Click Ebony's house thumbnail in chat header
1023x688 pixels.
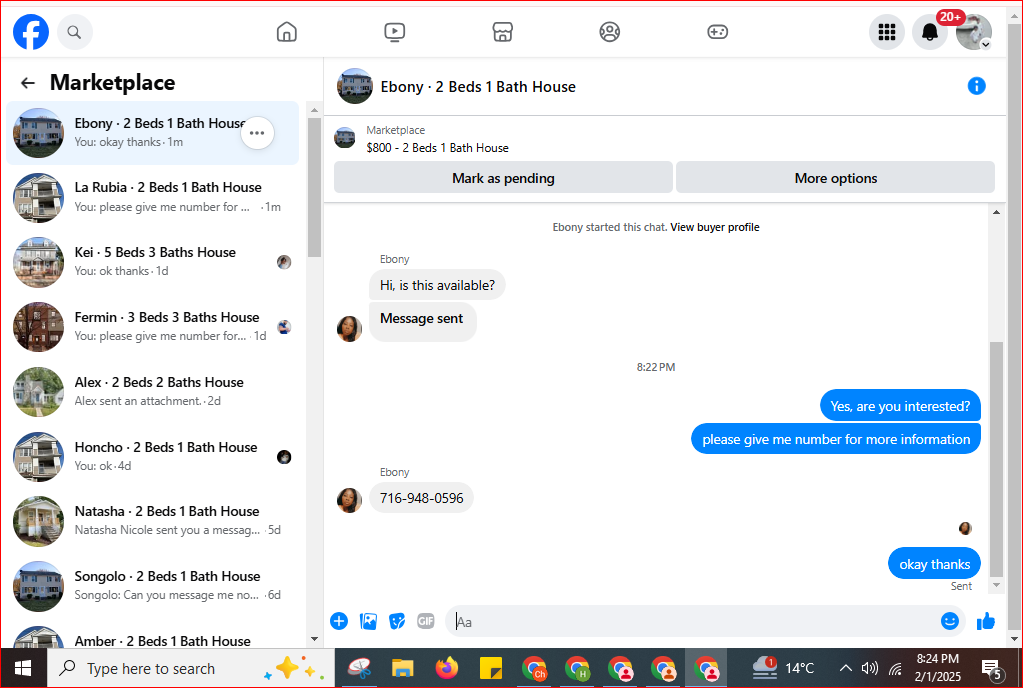(x=354, y=86)
